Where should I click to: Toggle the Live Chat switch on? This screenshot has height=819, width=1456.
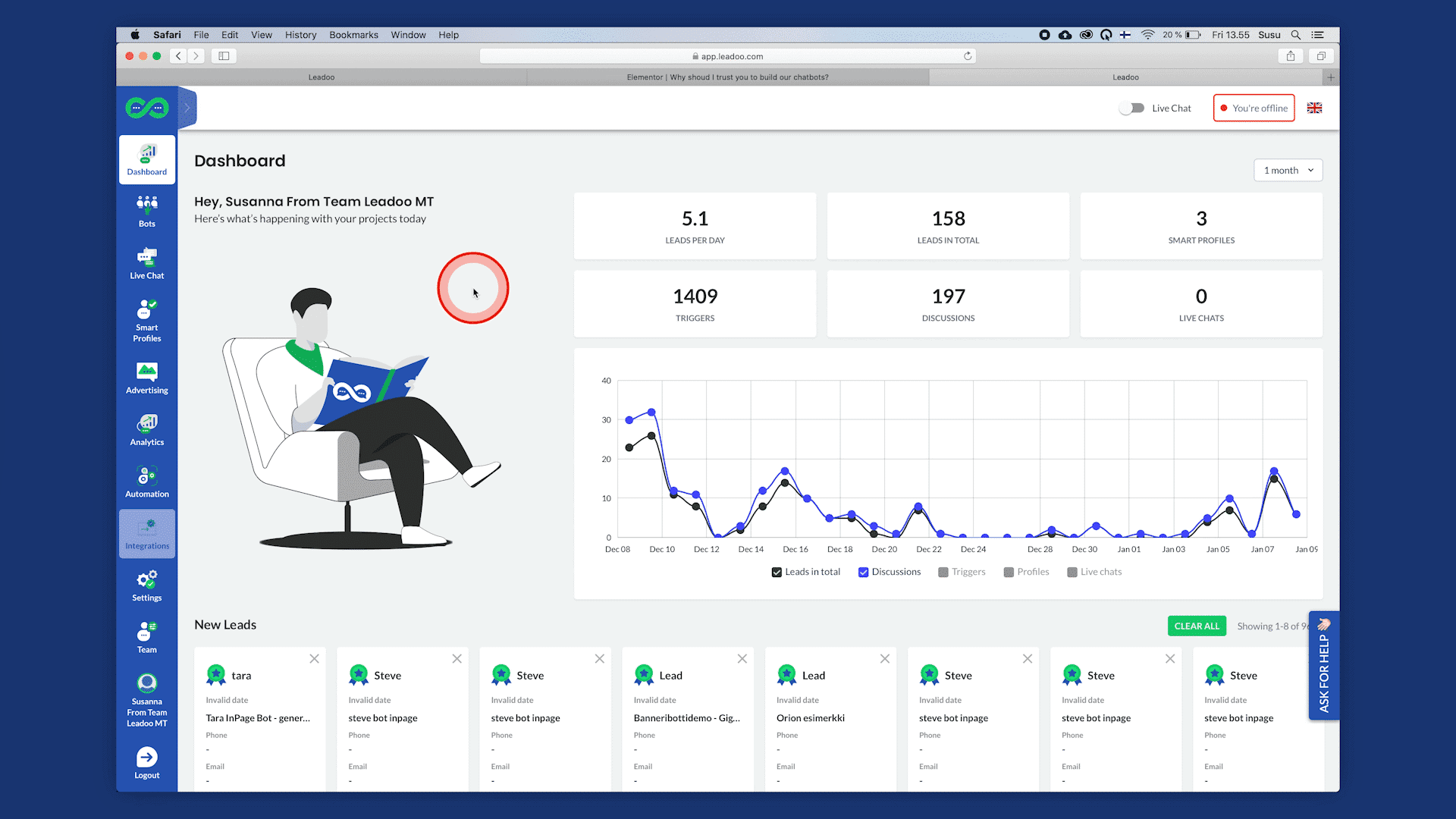pyautogui.click(x=1131, y=108)
